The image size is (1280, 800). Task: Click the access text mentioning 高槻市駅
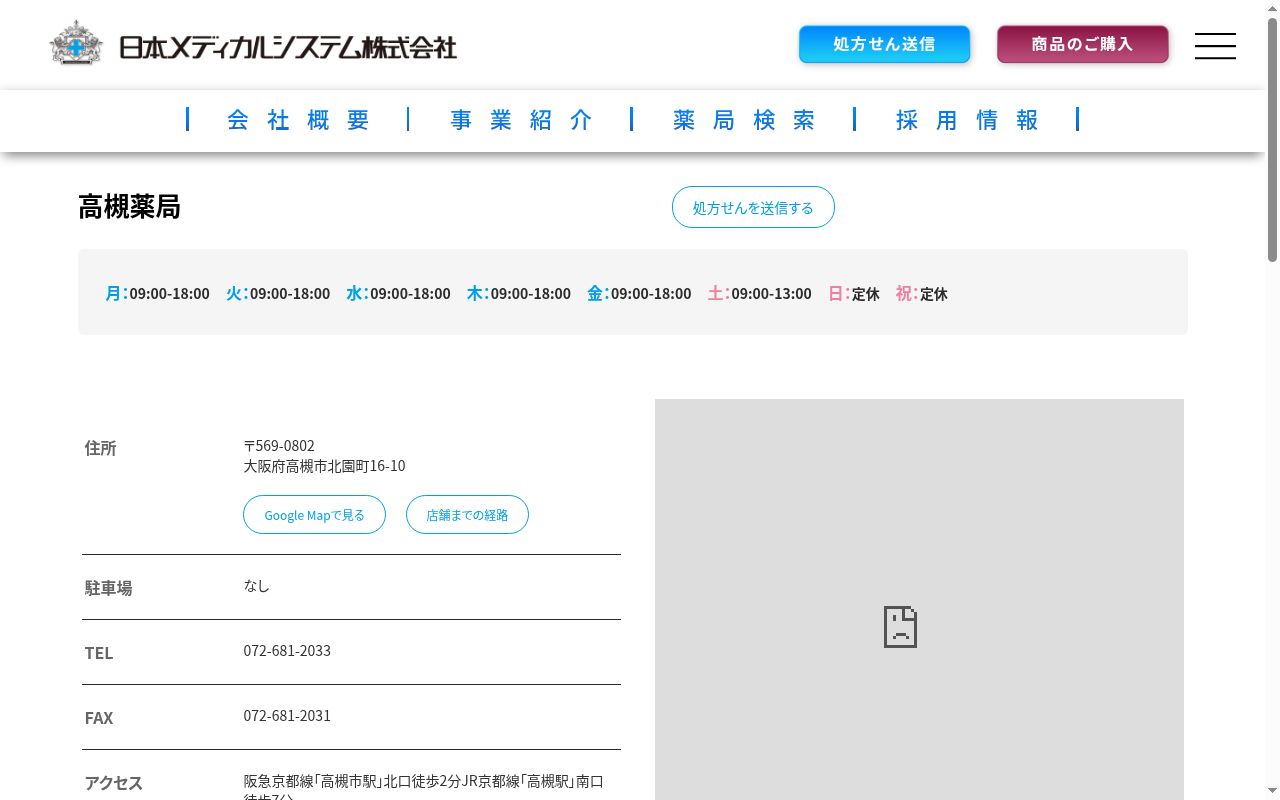(424, 788)
